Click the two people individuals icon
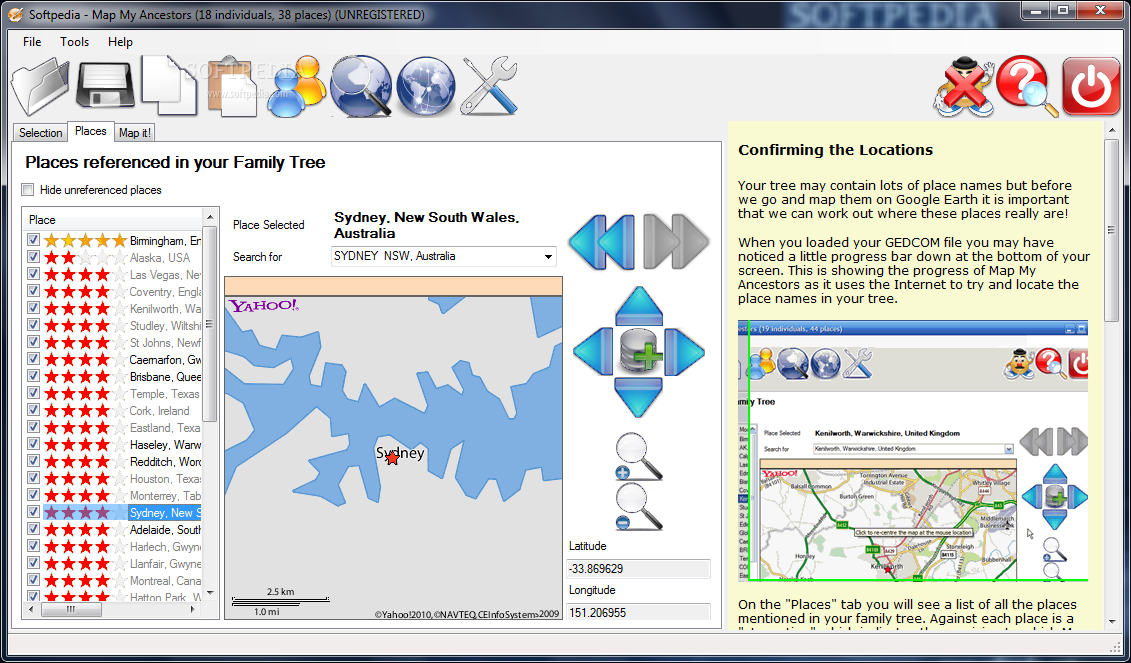This screenshot has width=1131, height=663. click(x=296, y=86)
